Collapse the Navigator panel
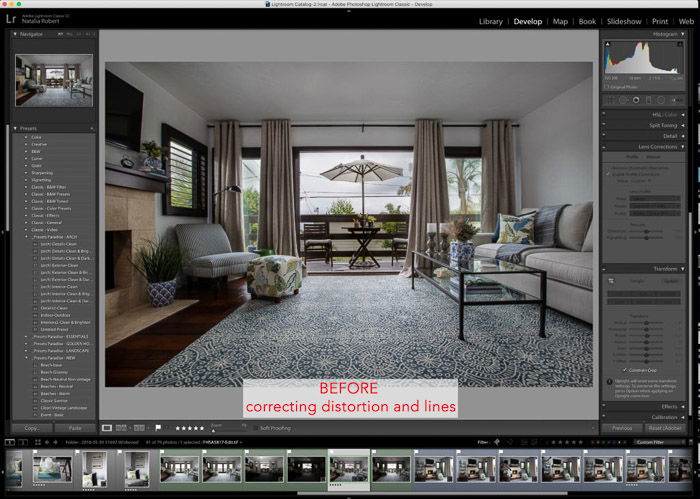 [x=15, y=34]
